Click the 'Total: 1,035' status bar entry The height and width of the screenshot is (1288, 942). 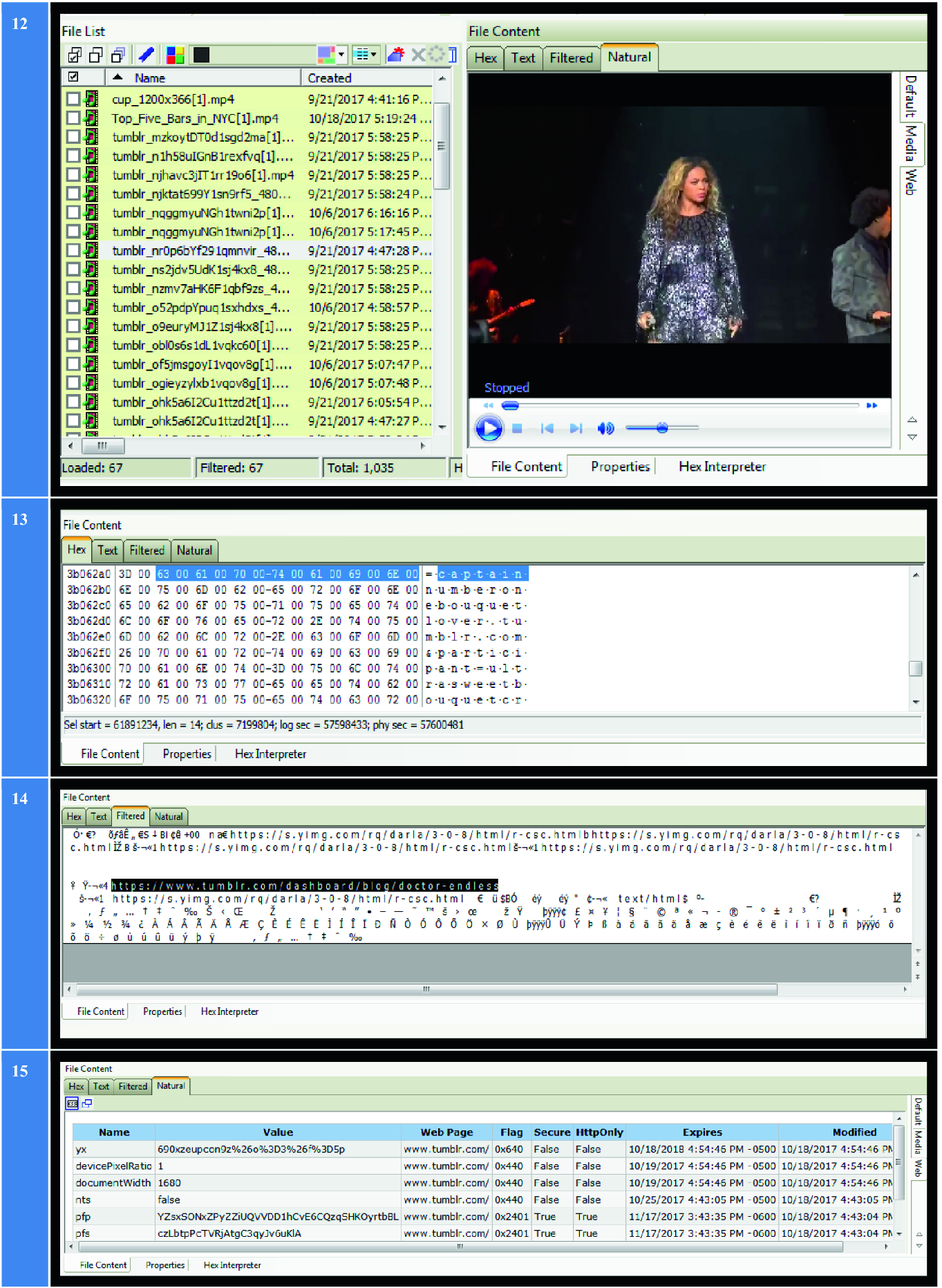click(384, 468)
